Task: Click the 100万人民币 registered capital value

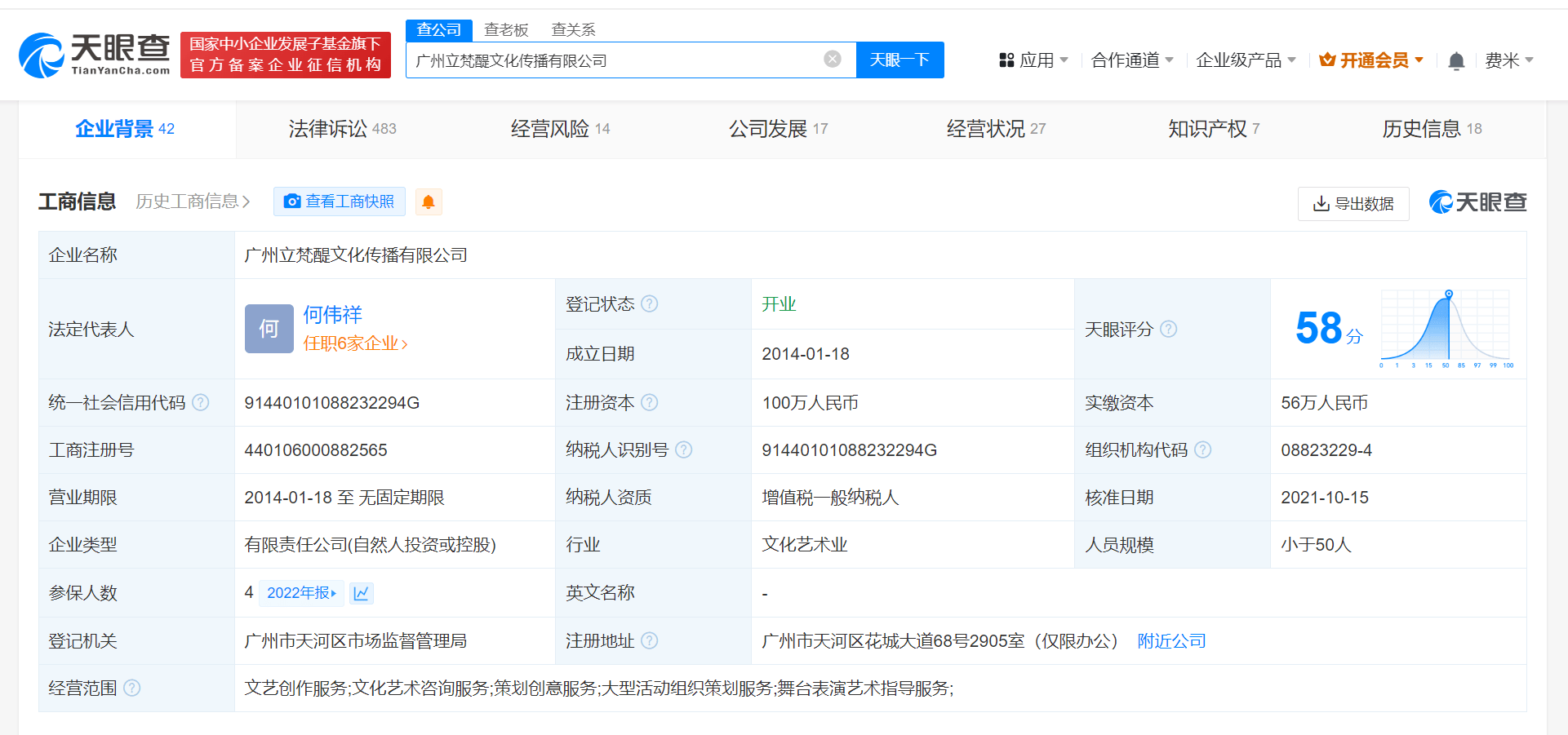Action: pyautogui.click(x=810, y=403)
